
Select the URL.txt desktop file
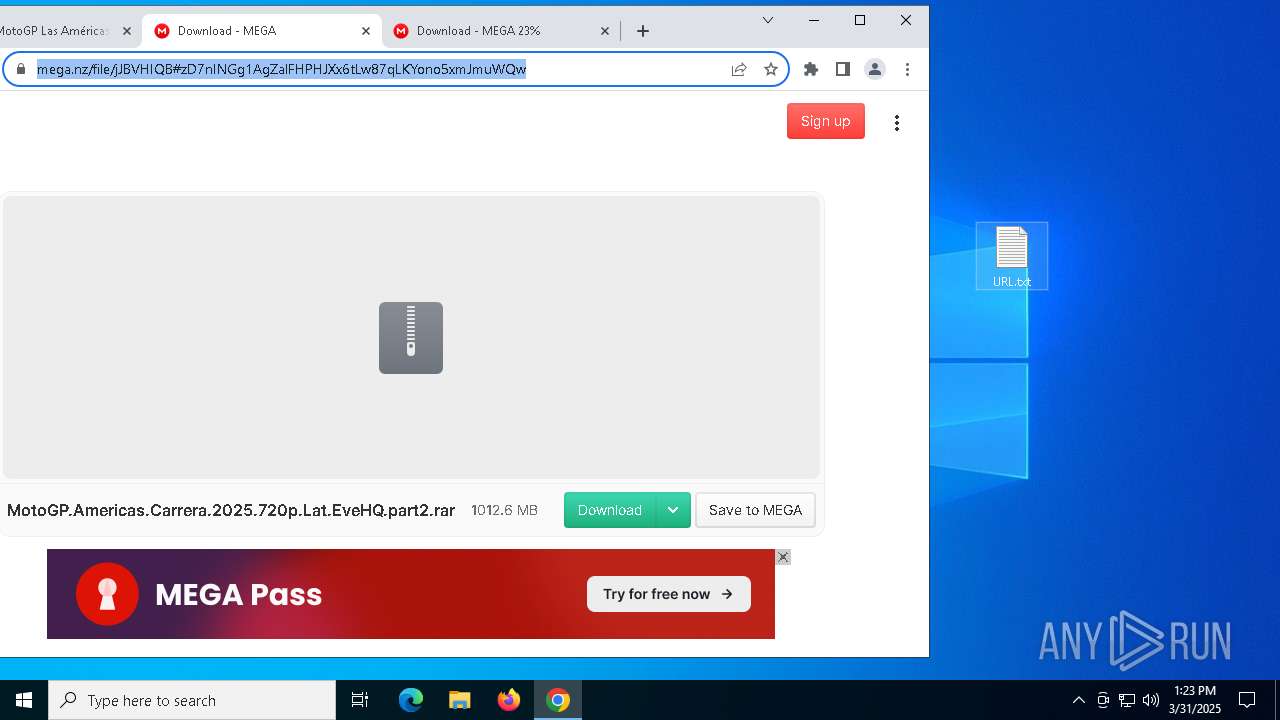tap(1012, 257)
